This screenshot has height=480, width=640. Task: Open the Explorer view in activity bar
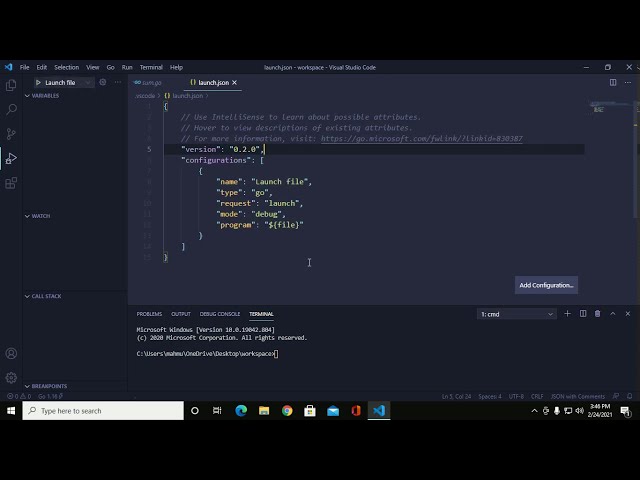pyautogui.click(x=11, y=85)
